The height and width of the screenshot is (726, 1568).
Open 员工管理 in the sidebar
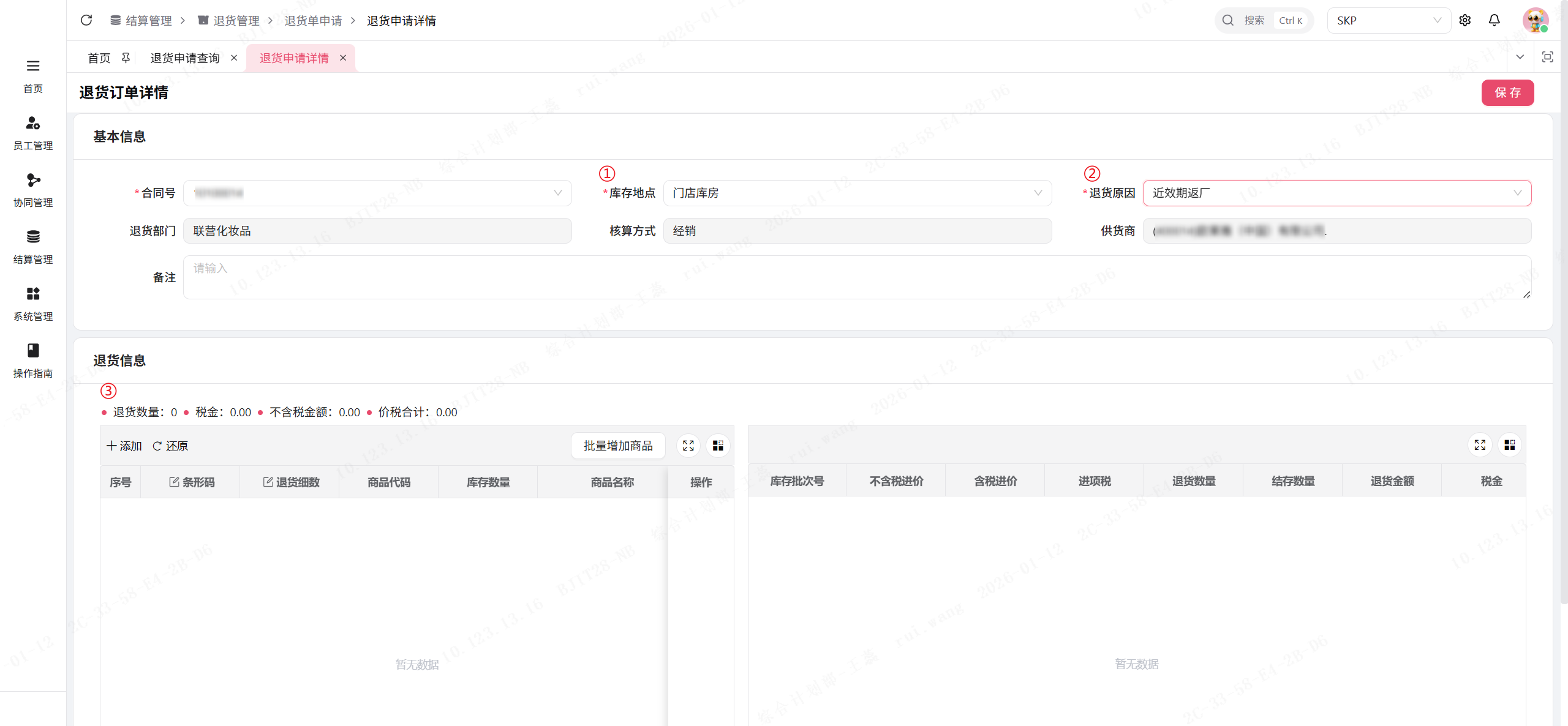tap(33, 132)
